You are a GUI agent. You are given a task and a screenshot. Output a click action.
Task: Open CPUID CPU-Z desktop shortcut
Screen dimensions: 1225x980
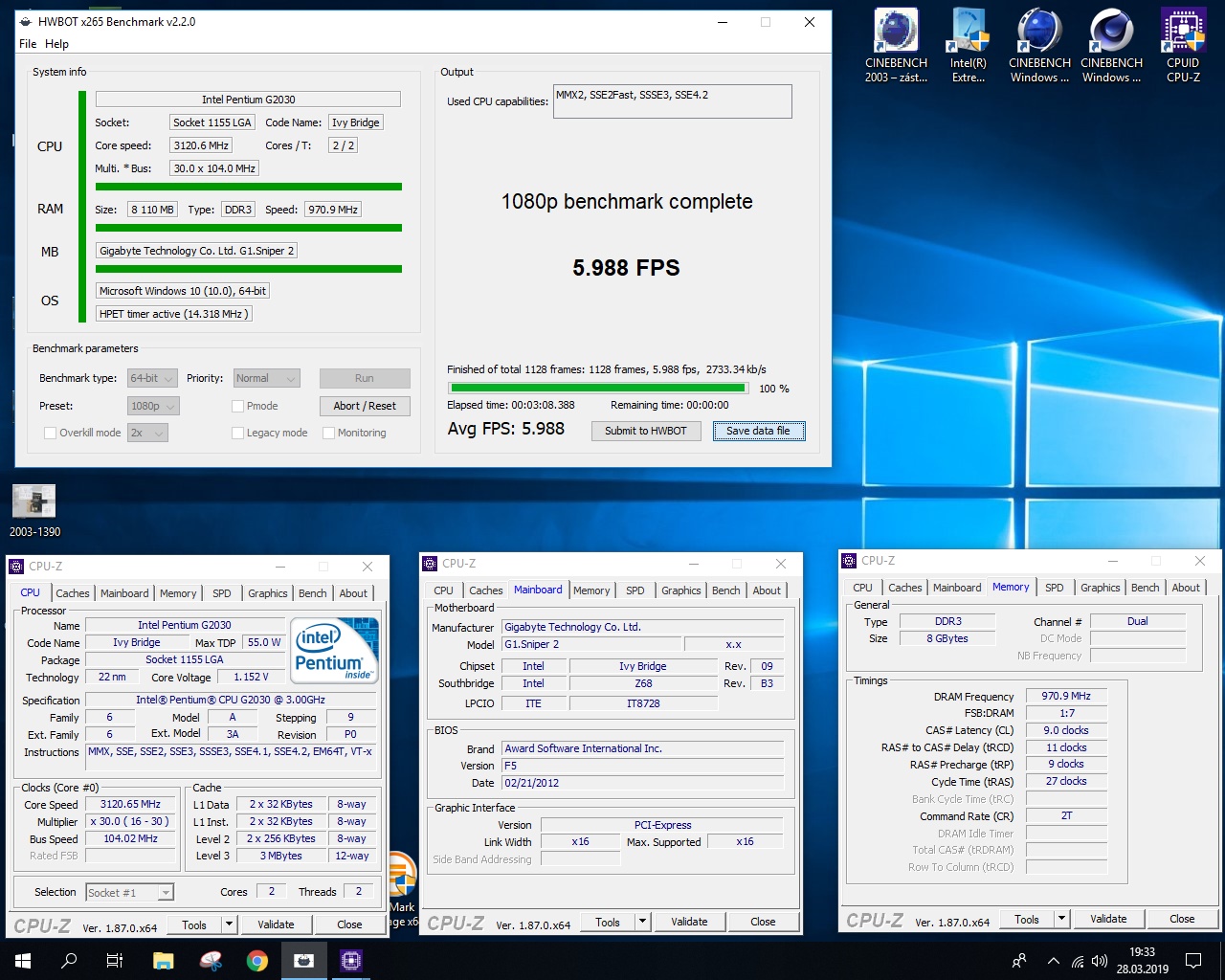pos(1183,46)
